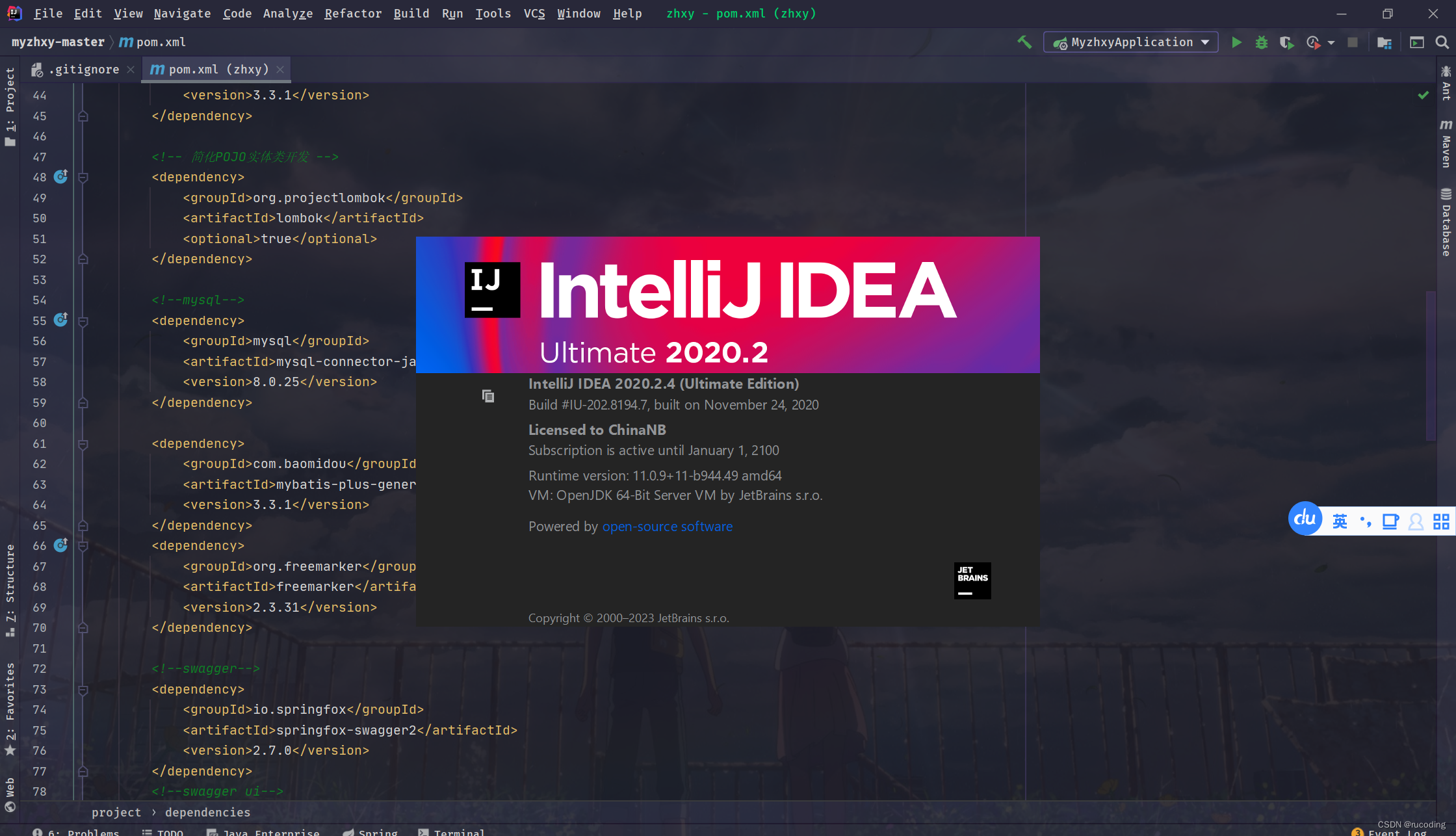Toggle the Database tool window

[x=1446, y=222]
